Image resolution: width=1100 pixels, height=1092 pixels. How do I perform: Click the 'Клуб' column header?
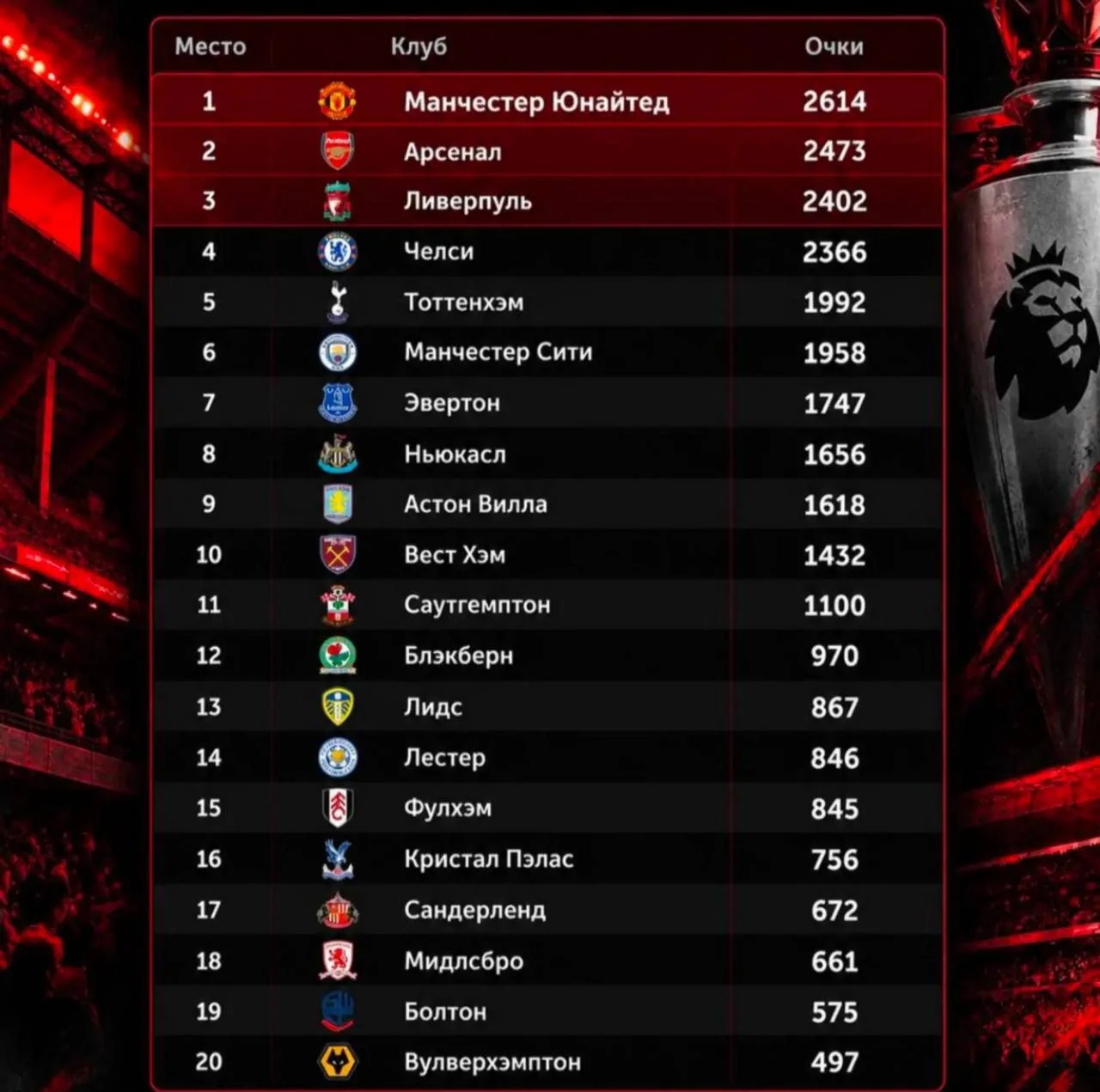(x=419, y=46)
